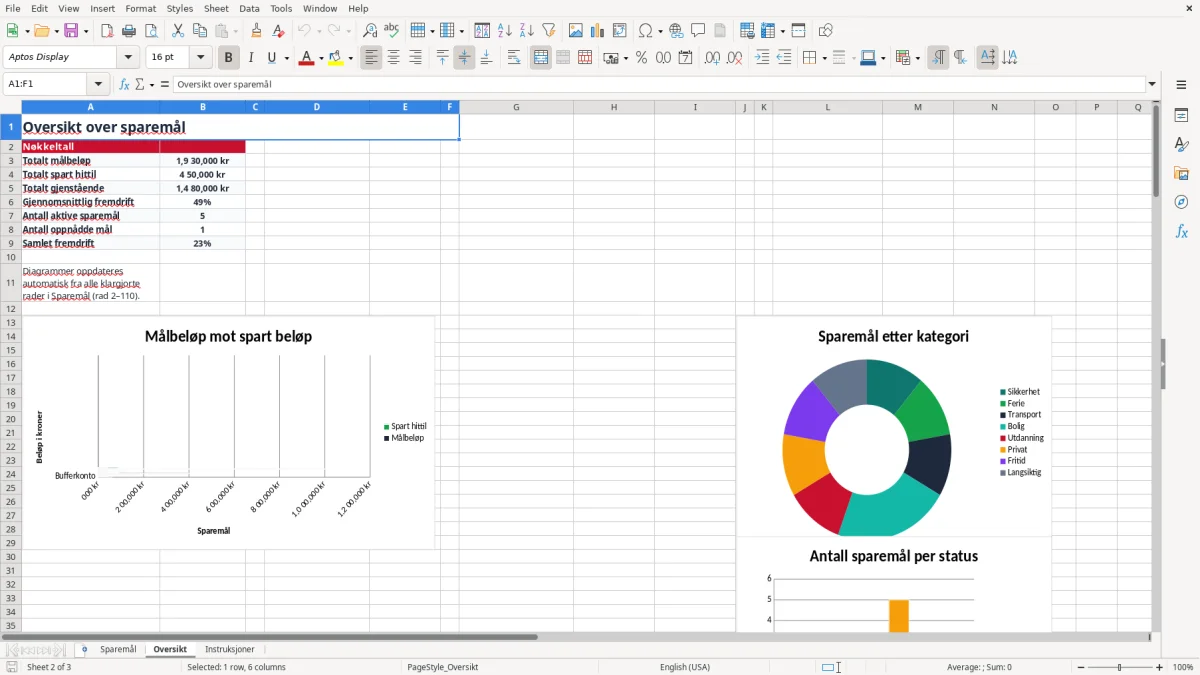Click the zoom out minus button
Screen dimensions: 1200x675
(1079, 667)
